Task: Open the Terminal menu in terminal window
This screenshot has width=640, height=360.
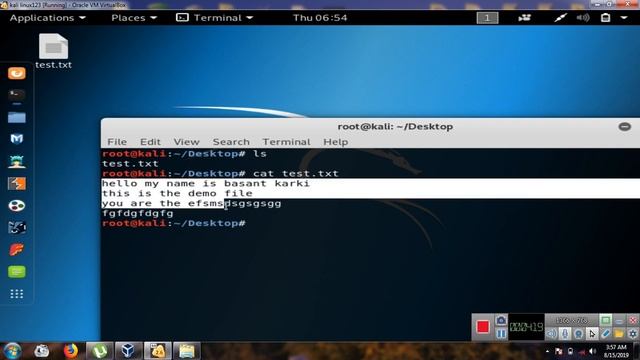Action: 286,142
